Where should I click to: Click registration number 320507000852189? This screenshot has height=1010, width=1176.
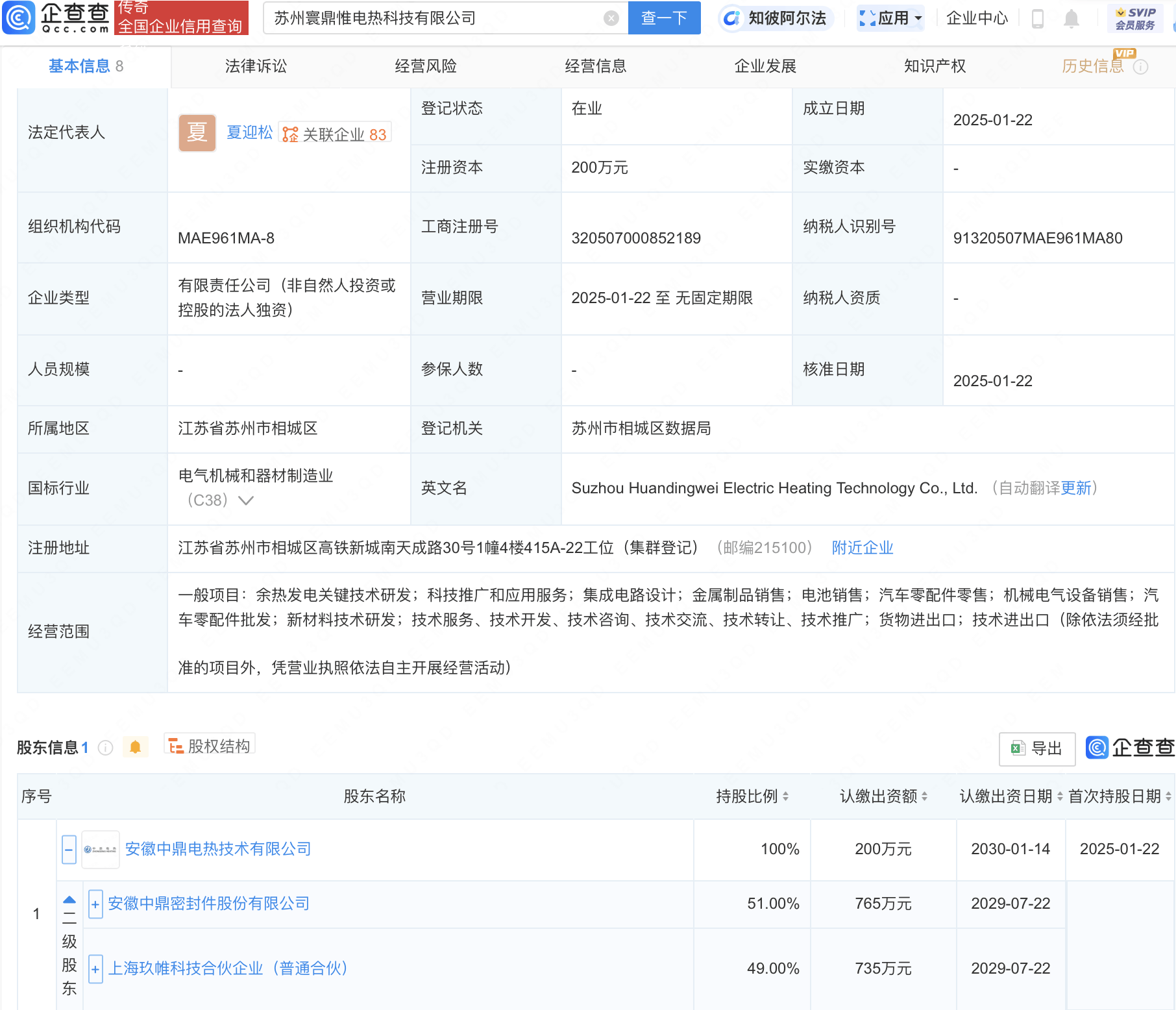636,238
